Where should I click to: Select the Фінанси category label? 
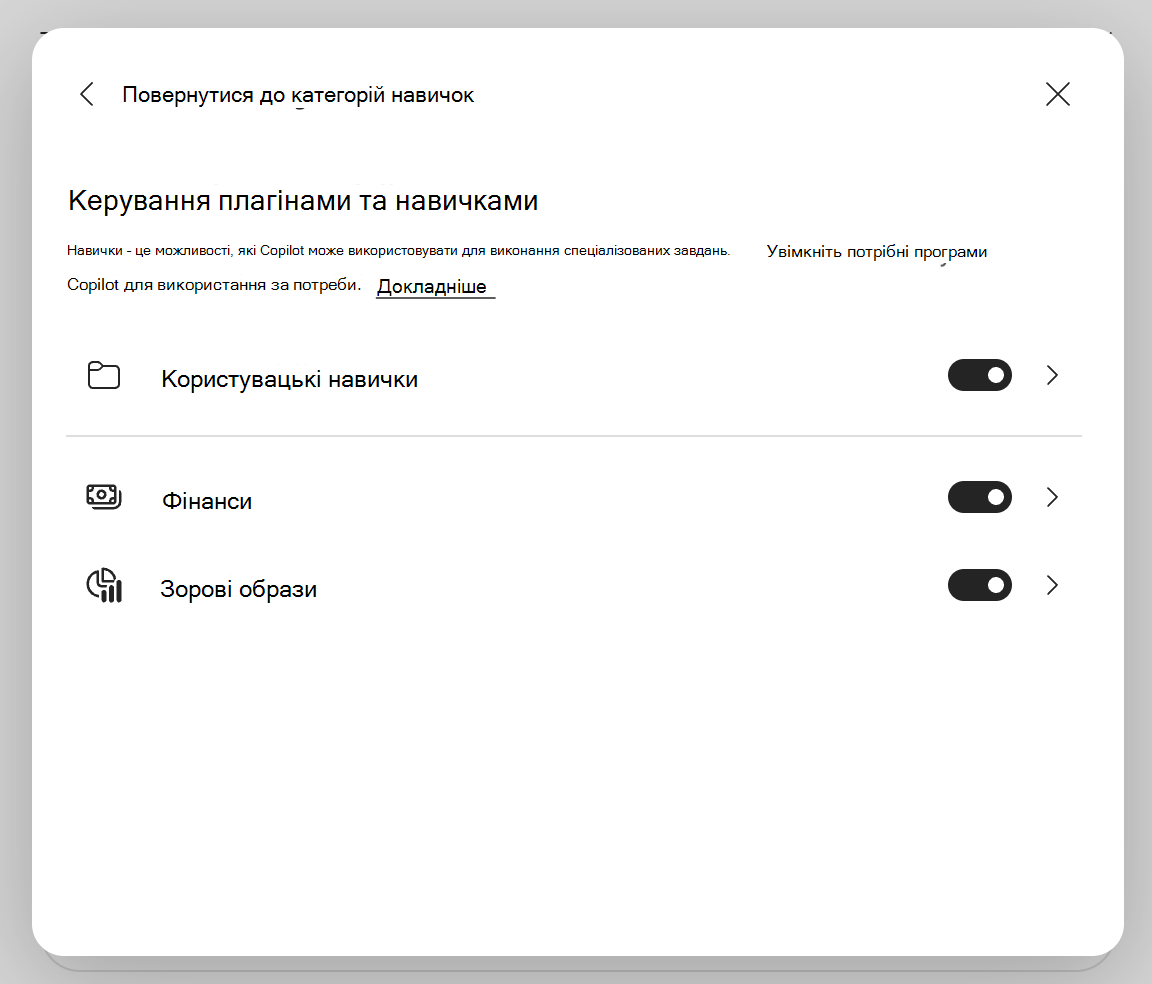(206, 501)
